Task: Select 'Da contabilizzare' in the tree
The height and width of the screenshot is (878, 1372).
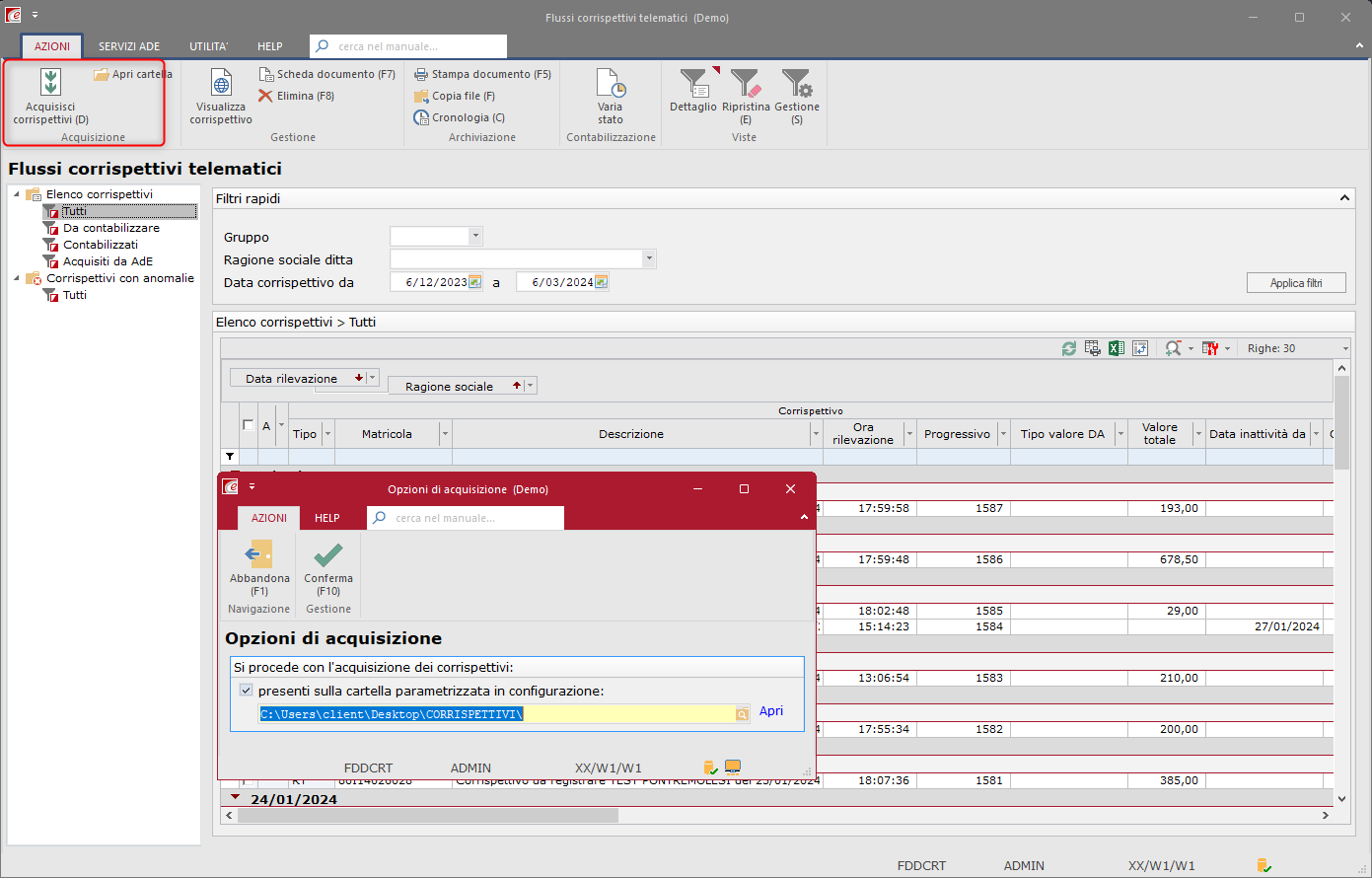Action: [x=110, y=228]
